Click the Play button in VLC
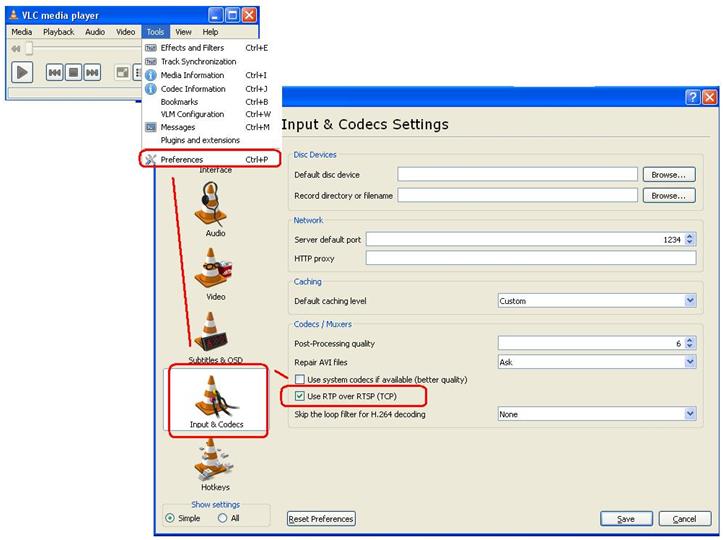The width and height of the screenshot is (724, 540). (x=22, y=72)
